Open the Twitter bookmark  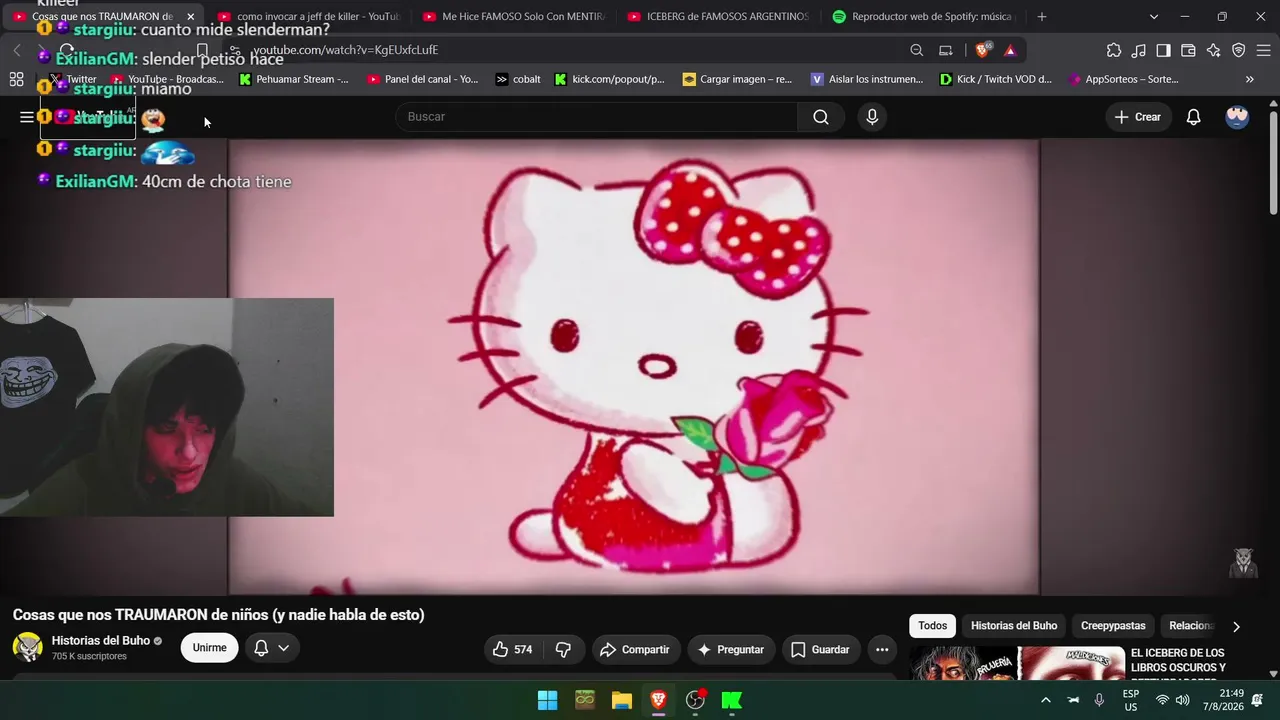tap(73, 79)
